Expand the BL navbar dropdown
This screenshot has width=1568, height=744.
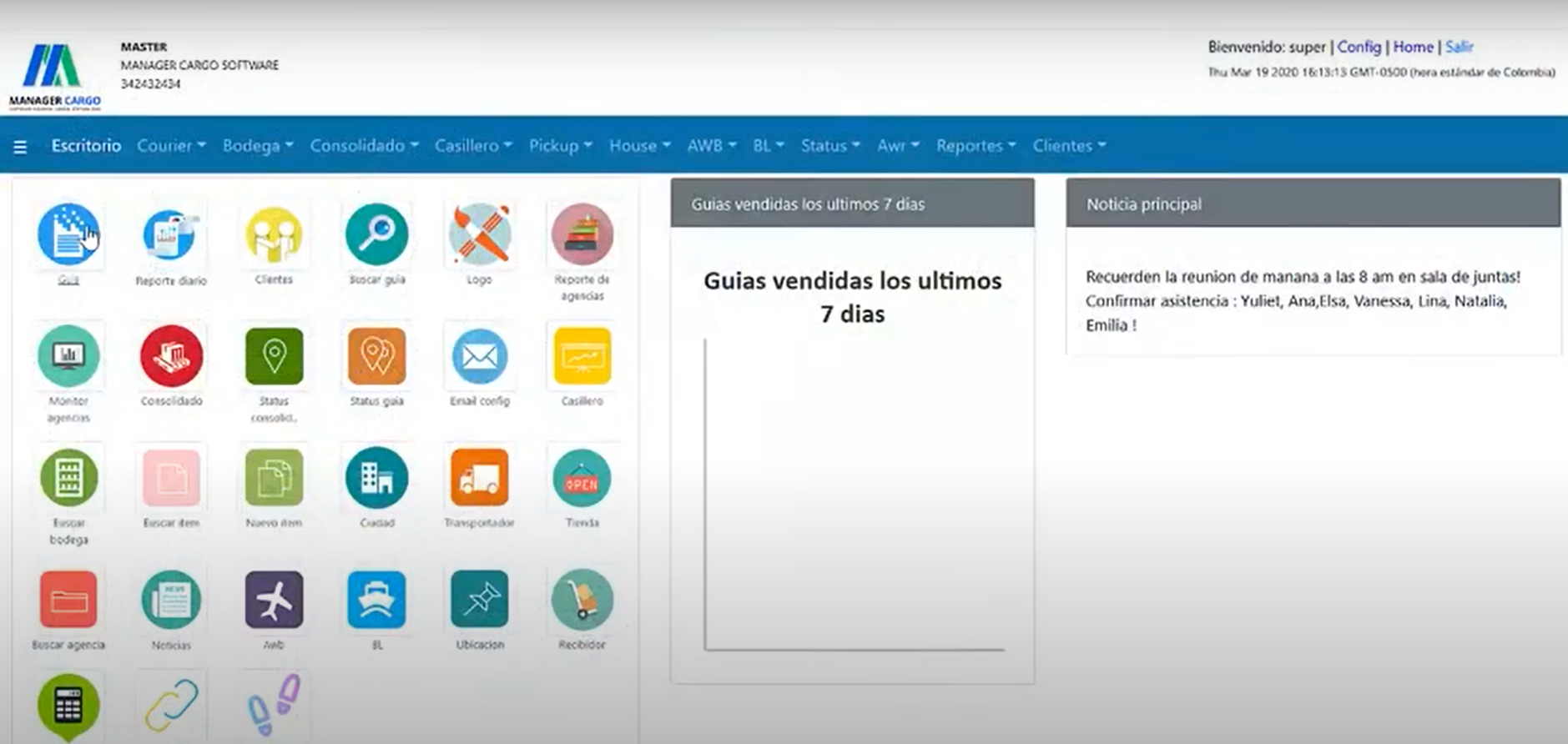coord(769,145)
